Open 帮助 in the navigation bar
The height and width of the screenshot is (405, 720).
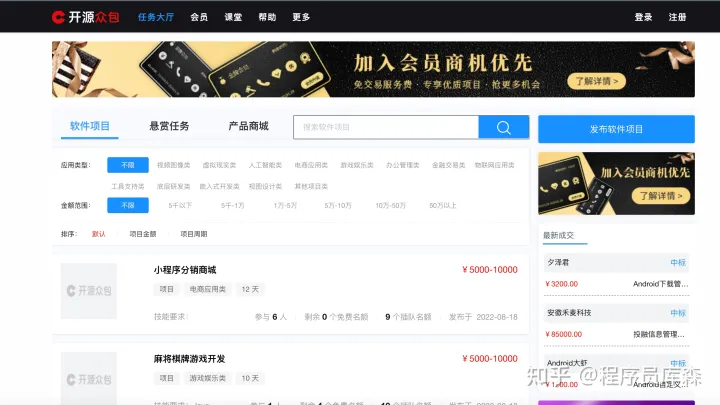tap(267, 17)
